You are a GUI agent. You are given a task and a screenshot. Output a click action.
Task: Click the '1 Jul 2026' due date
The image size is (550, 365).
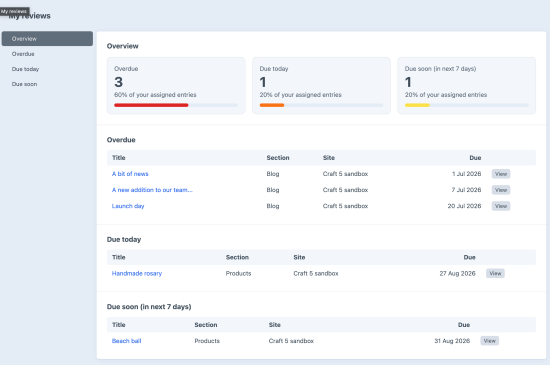point(467,174)
